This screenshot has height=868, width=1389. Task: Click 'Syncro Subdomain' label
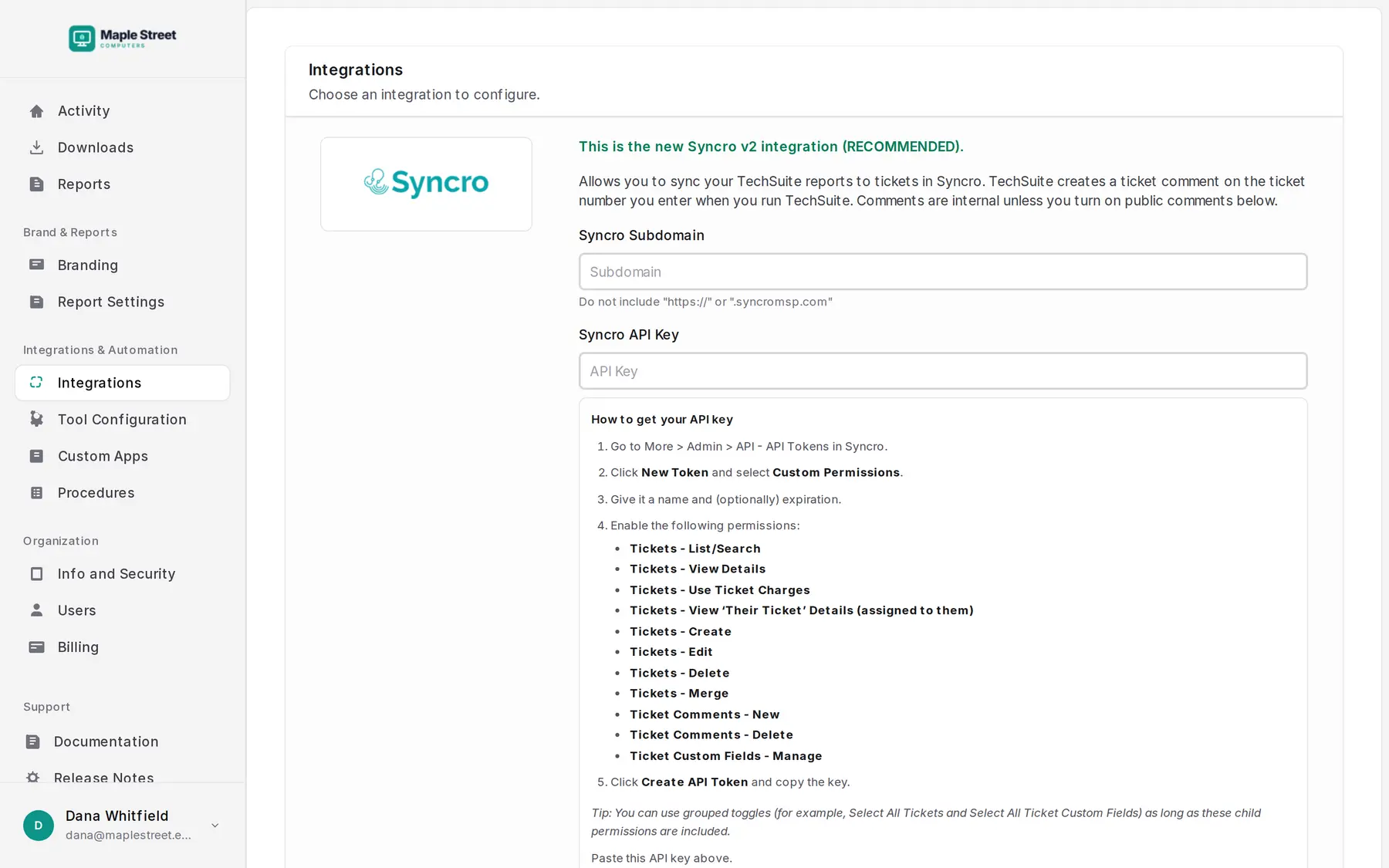641,235
